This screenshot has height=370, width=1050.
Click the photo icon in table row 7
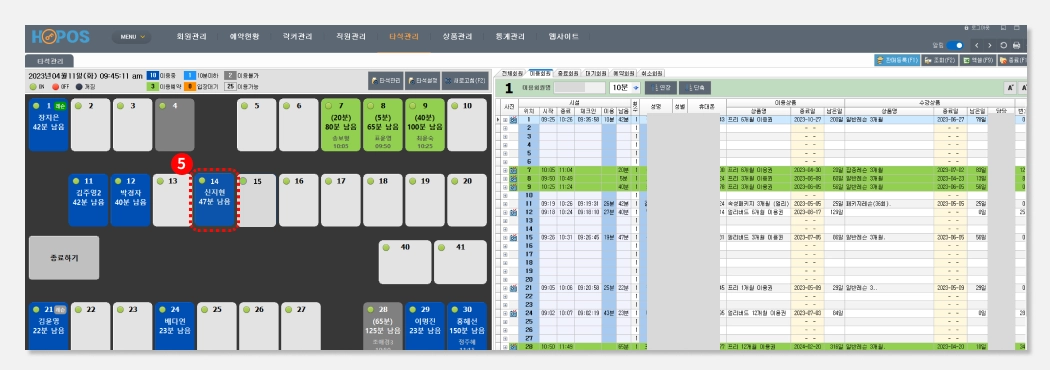pyautogui.click(x=513, y=171)
